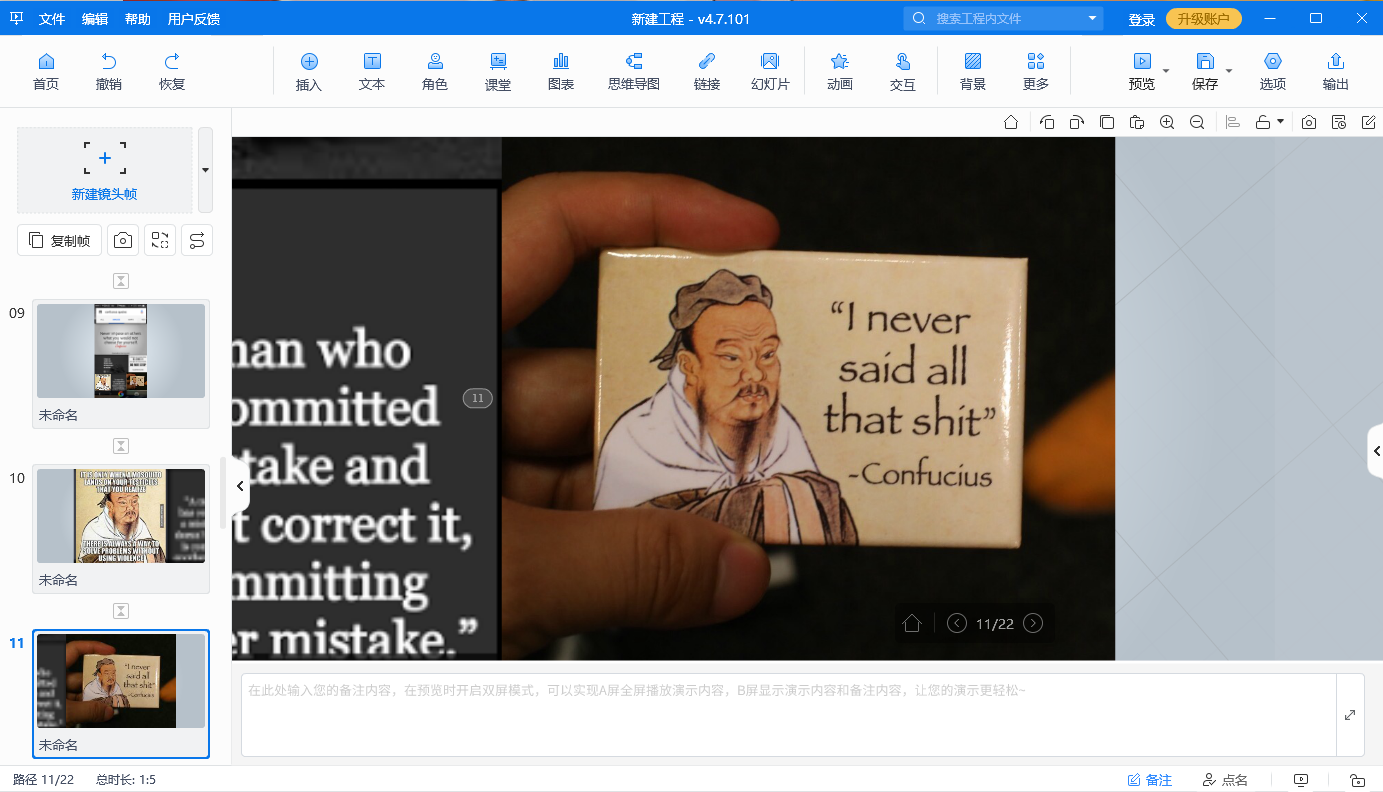
Task: Click the camera screenshot icon in the canvas toolbar
Action: (1309, 122)
